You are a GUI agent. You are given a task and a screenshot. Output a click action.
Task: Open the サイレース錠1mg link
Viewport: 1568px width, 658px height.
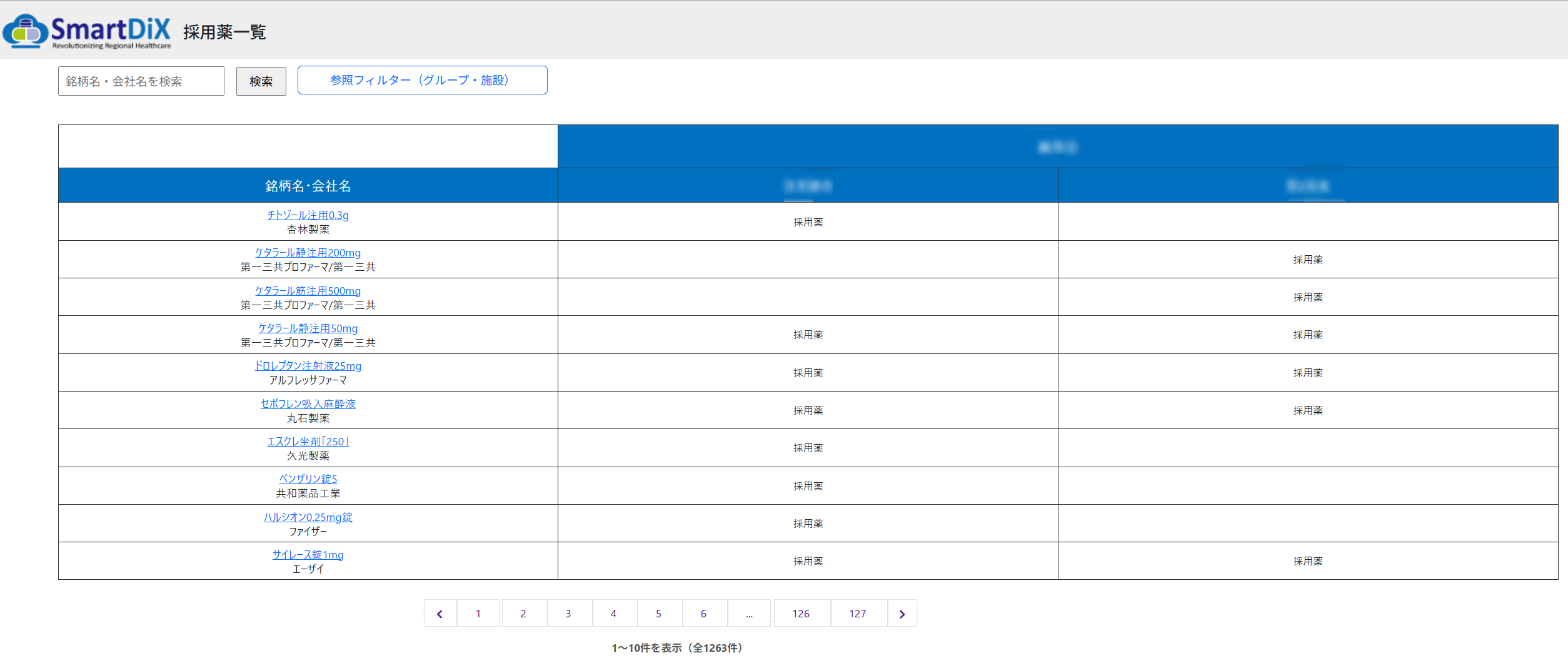[x=308, y=555]
